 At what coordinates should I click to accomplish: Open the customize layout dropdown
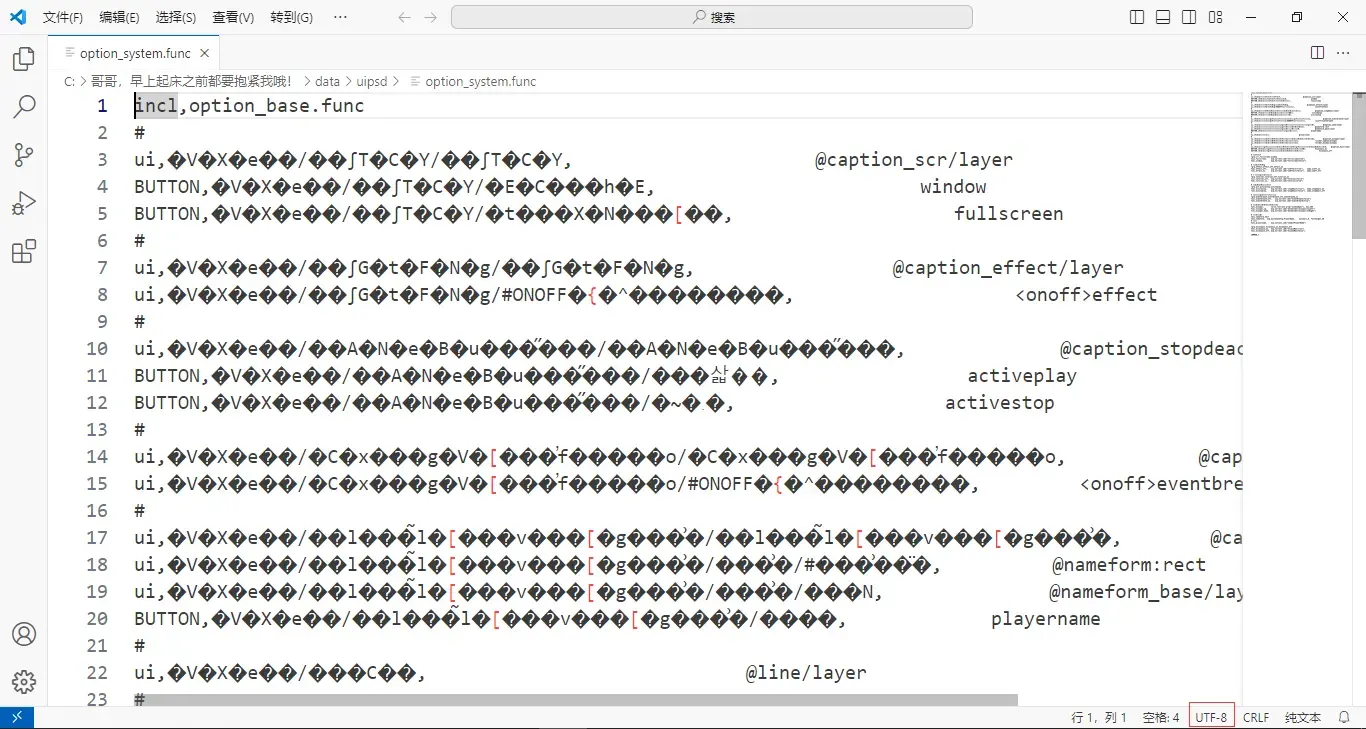[1215, 17]
